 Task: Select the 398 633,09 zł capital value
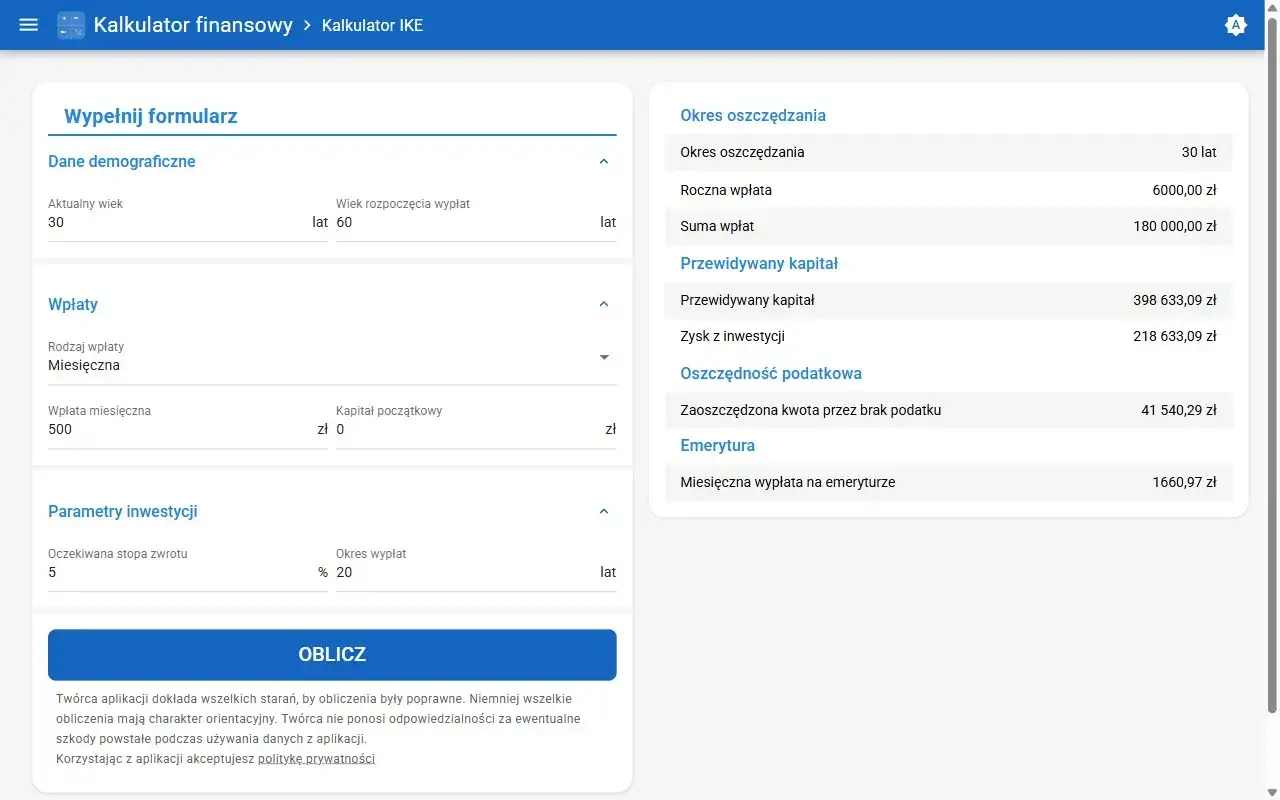pos(1175,300)
